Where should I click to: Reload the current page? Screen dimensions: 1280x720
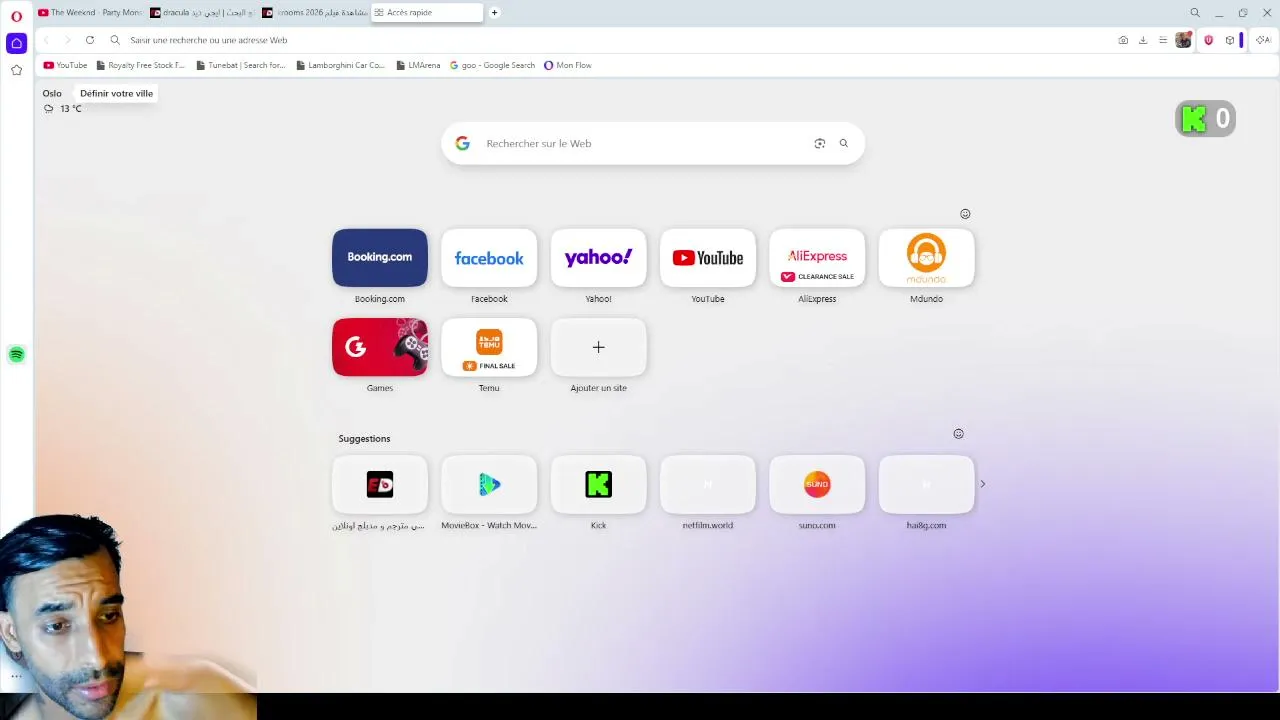pyautogui.click(x=90, y=40)
